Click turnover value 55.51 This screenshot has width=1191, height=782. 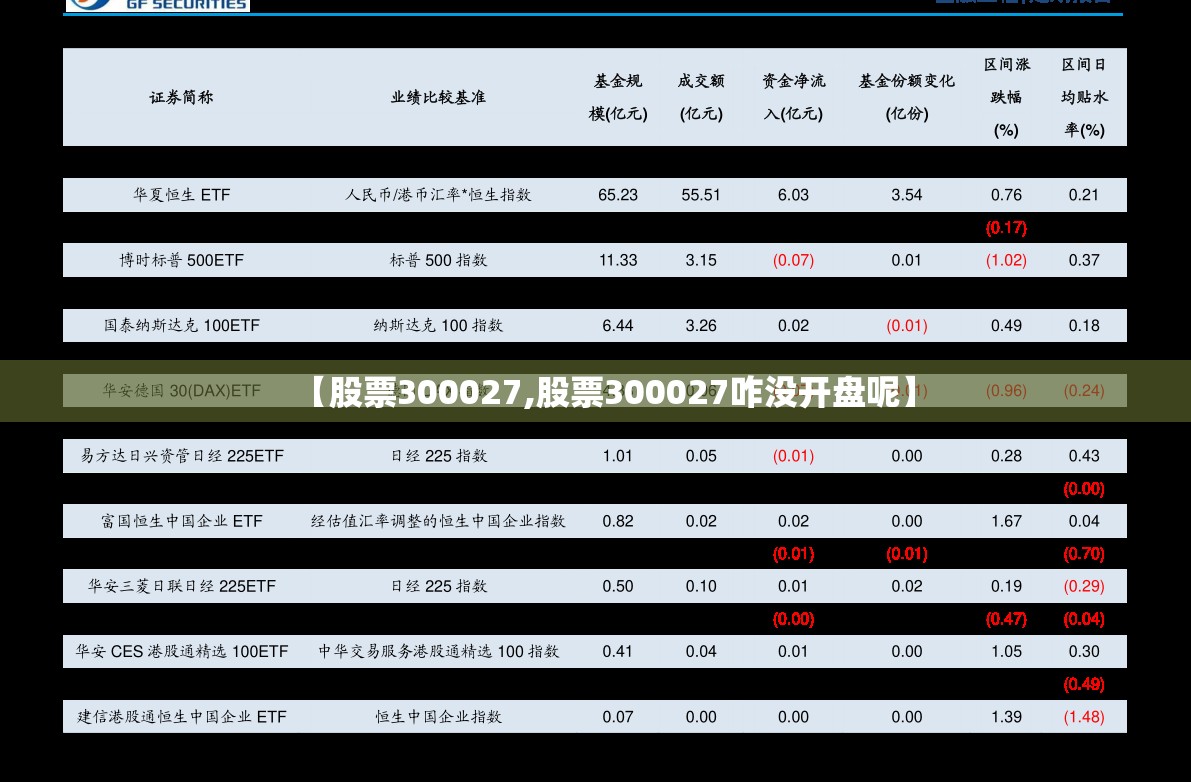tap(700, 195)
